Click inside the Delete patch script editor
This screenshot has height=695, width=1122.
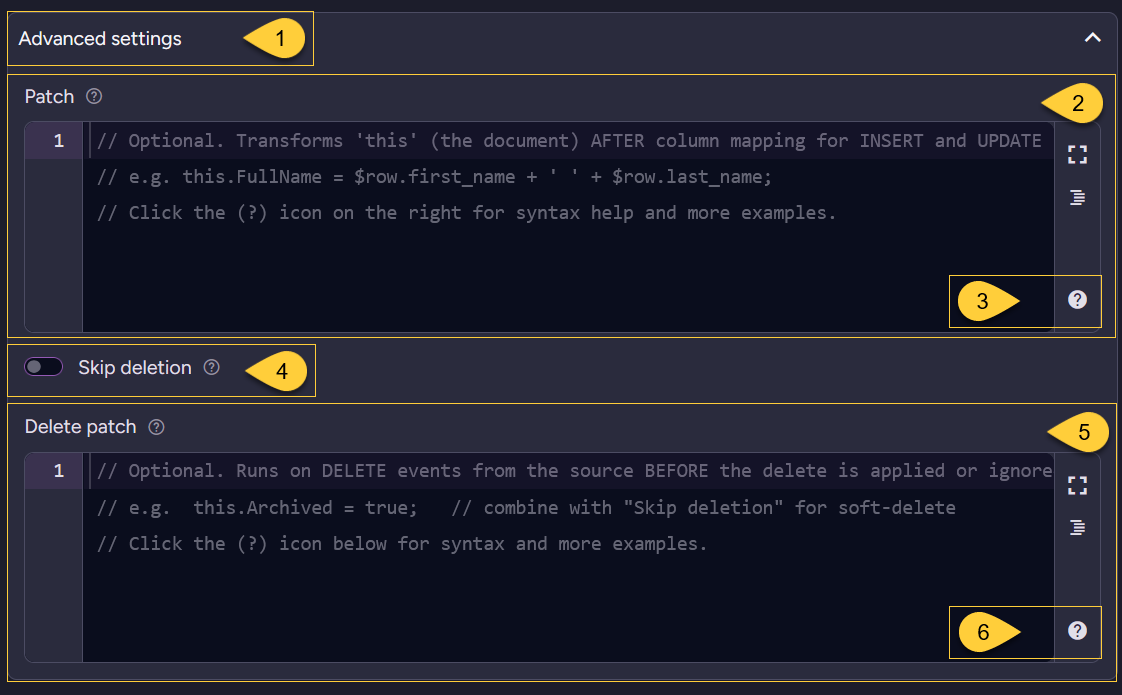568,558
